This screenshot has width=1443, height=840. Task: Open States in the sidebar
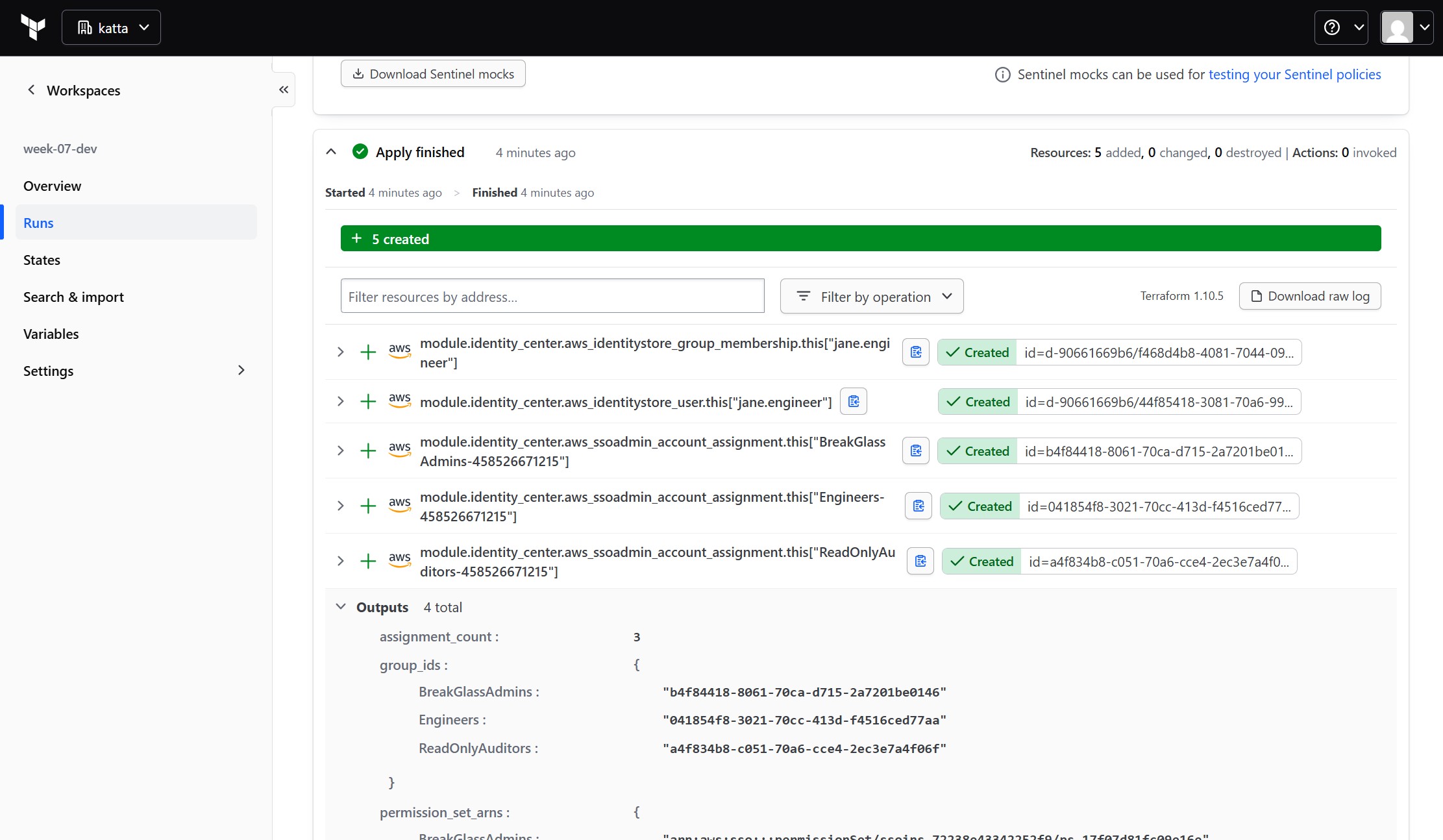136,260
